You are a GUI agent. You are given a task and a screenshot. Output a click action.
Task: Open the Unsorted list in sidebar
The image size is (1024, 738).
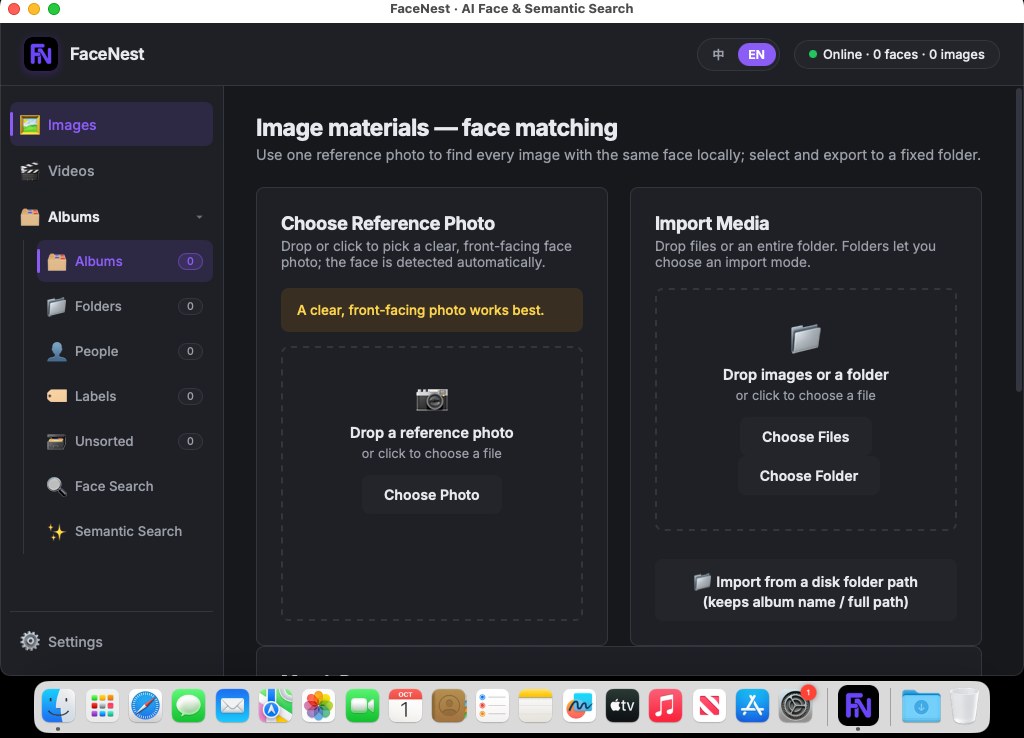tap(125, 441)
